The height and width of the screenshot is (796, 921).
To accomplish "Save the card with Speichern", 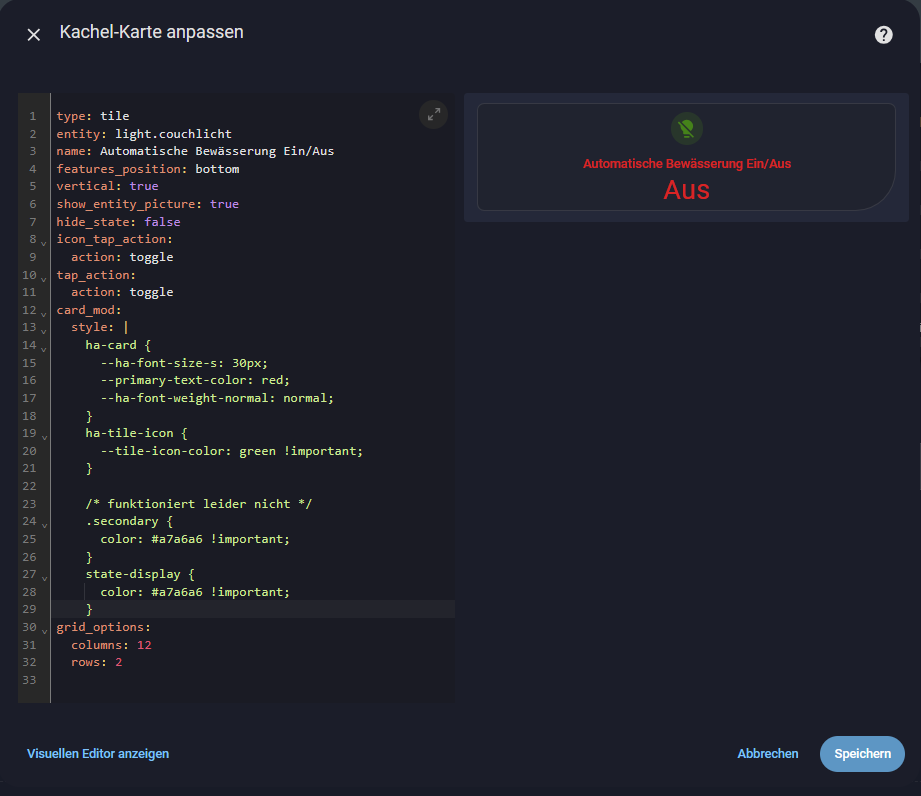I will (x=861, y=754).
